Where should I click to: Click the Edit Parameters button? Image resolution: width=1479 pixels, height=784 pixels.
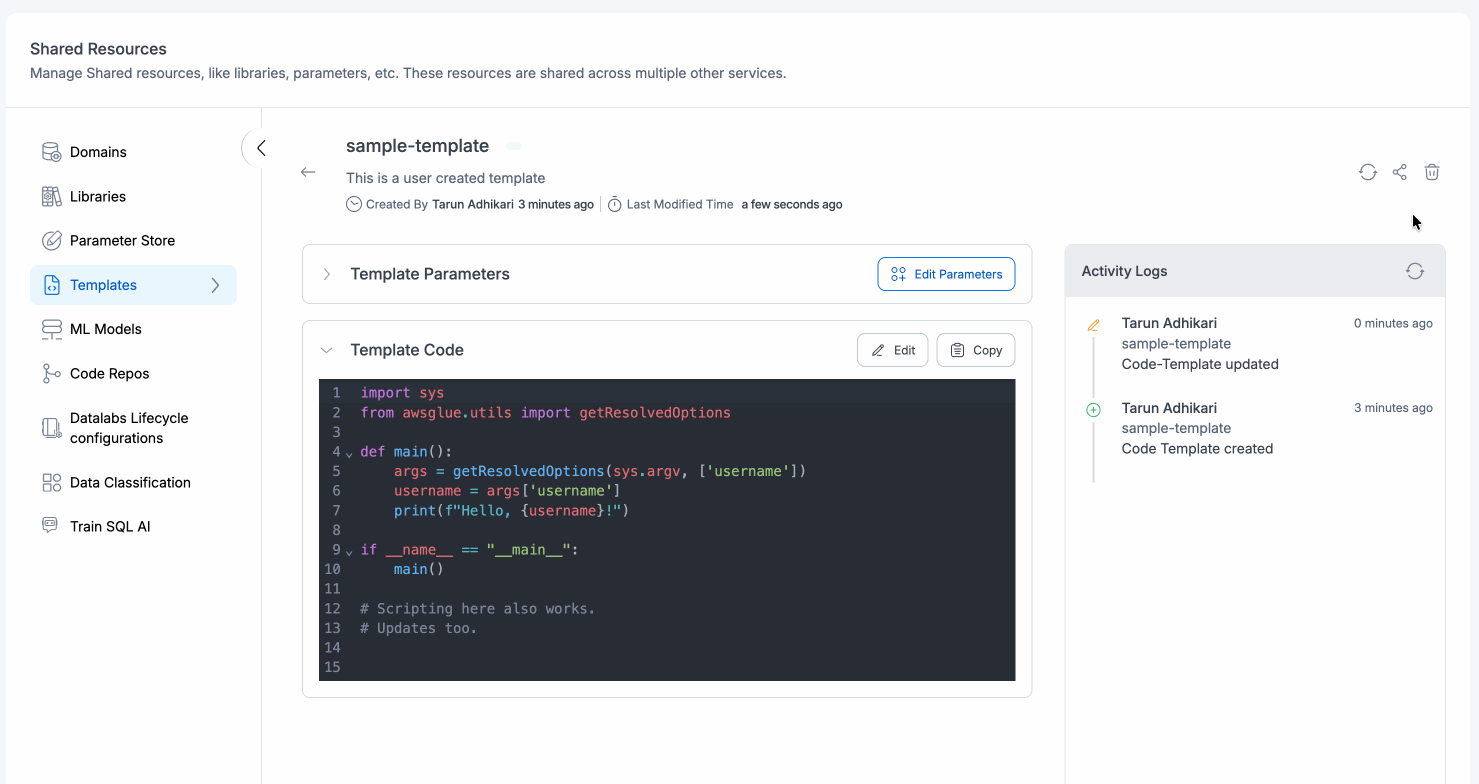click(946, 273)
